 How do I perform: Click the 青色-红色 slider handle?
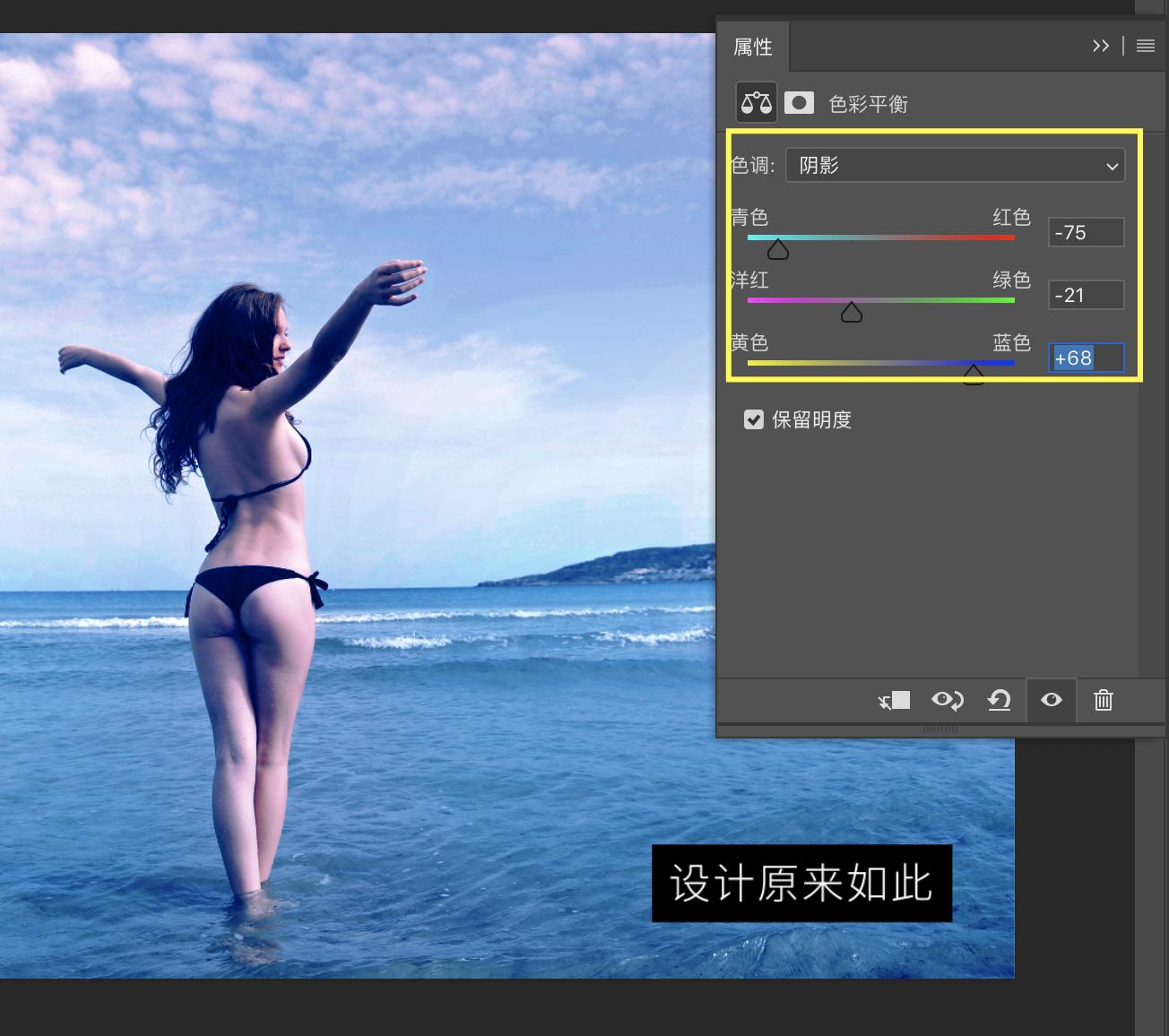tap(776, 248)
